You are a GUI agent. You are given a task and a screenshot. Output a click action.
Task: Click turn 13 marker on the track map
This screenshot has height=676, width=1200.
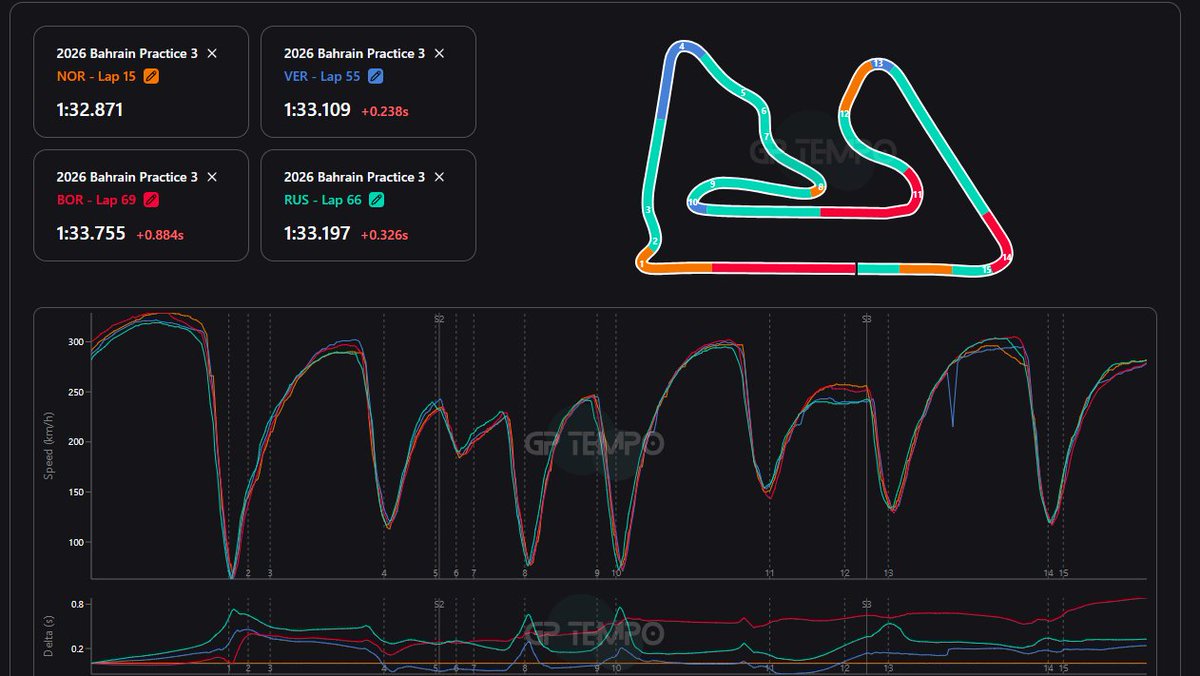click(877, 63)
